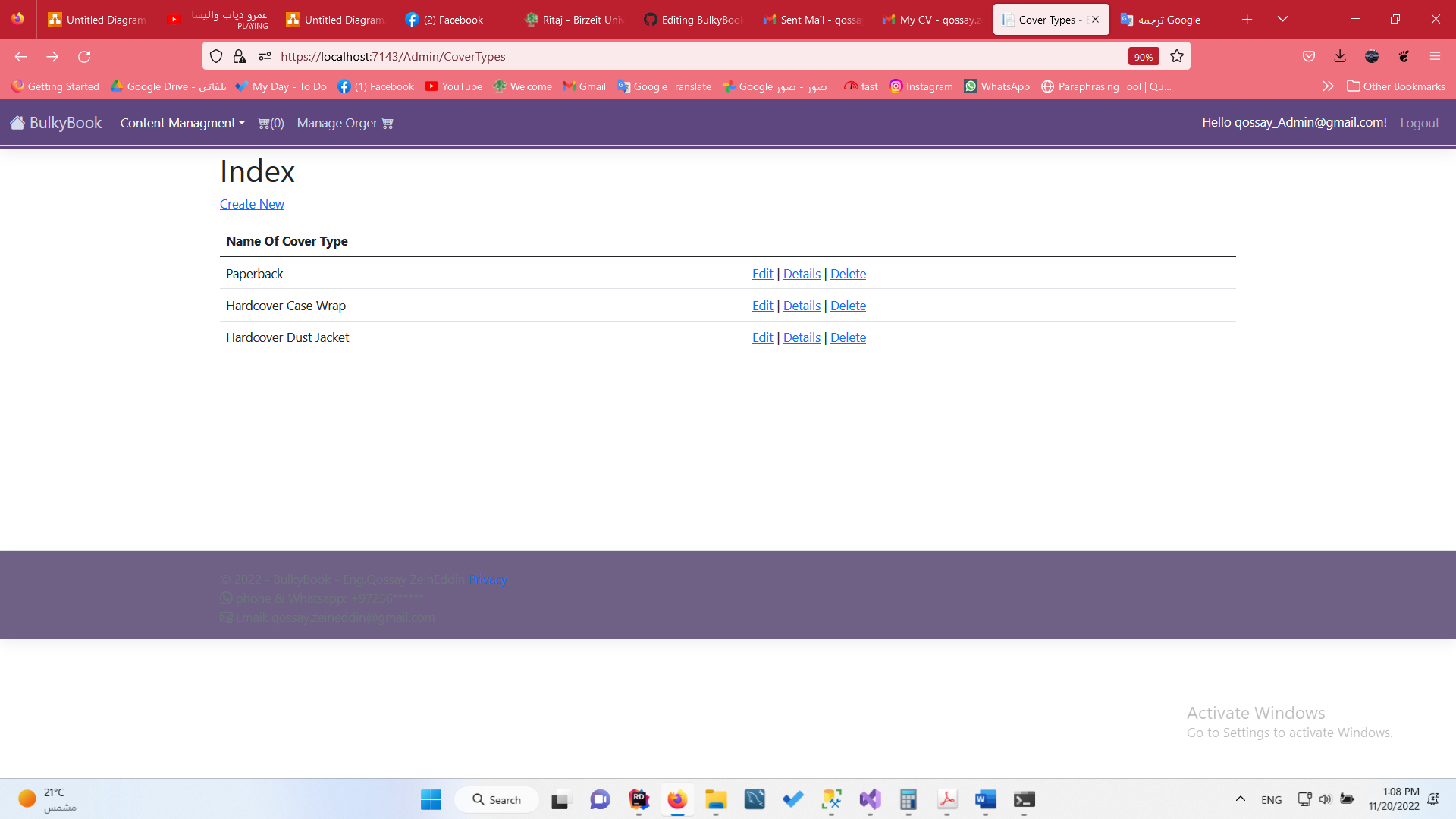
Task: Click the Create New link
Action: 252,204
